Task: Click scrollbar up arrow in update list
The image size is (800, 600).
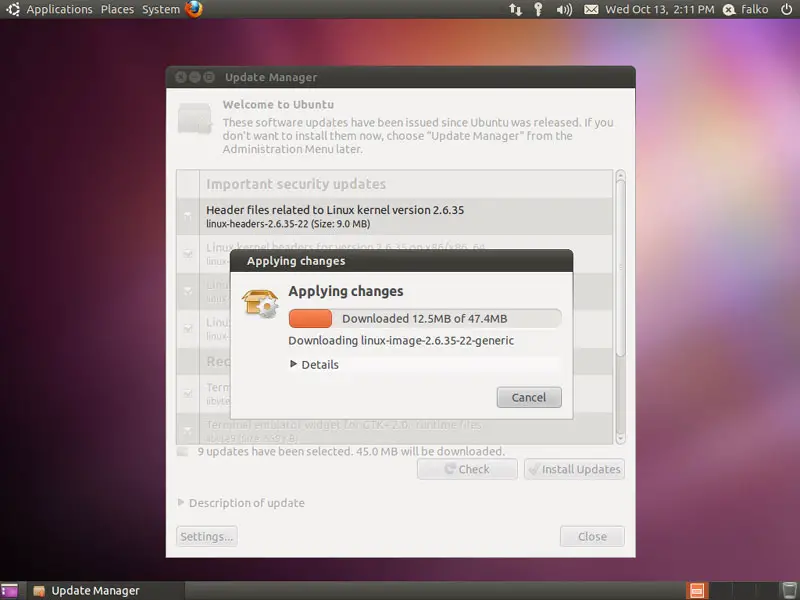Action: [620, 175]
